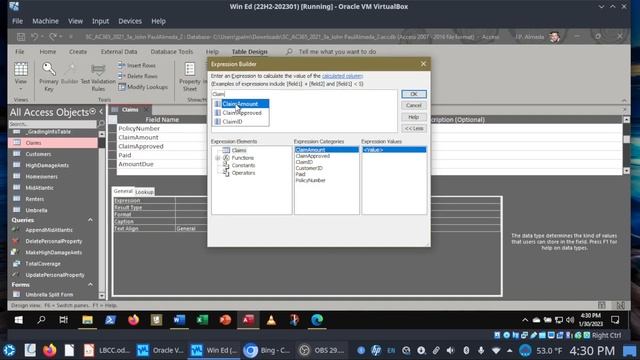Select CustomerID in Expression Categories
640x360 pixels.
point(309,168)
